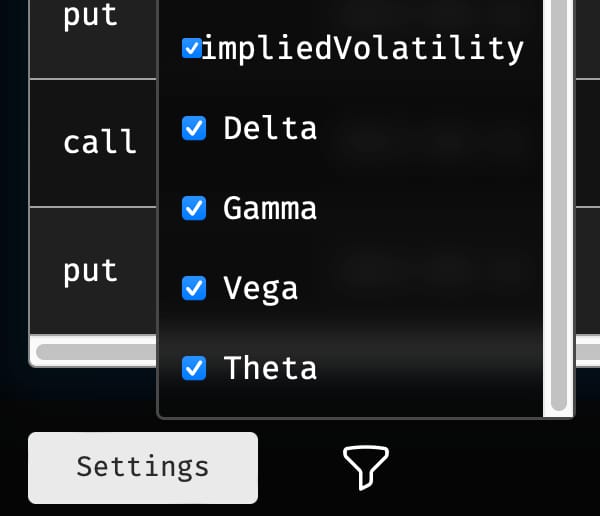Disable the Gamma column checkbox
Image resolution: width=600 pixels, height=516 pixels.
tap(194, 208)
